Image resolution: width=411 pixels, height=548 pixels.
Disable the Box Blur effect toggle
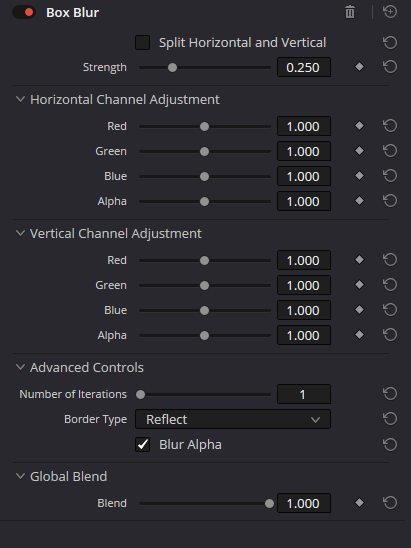click(x=24, y=12)
